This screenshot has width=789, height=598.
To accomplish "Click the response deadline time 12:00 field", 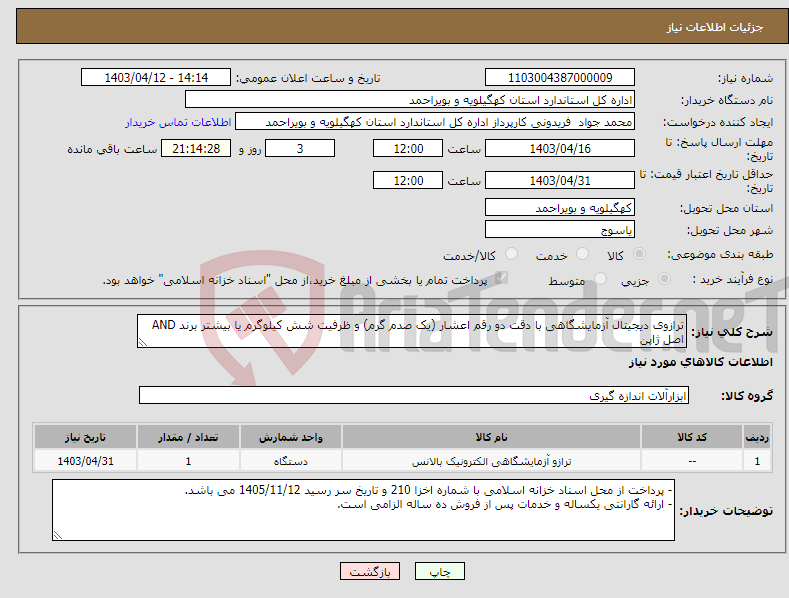I will pyautogui.click(x=408, y=148).
